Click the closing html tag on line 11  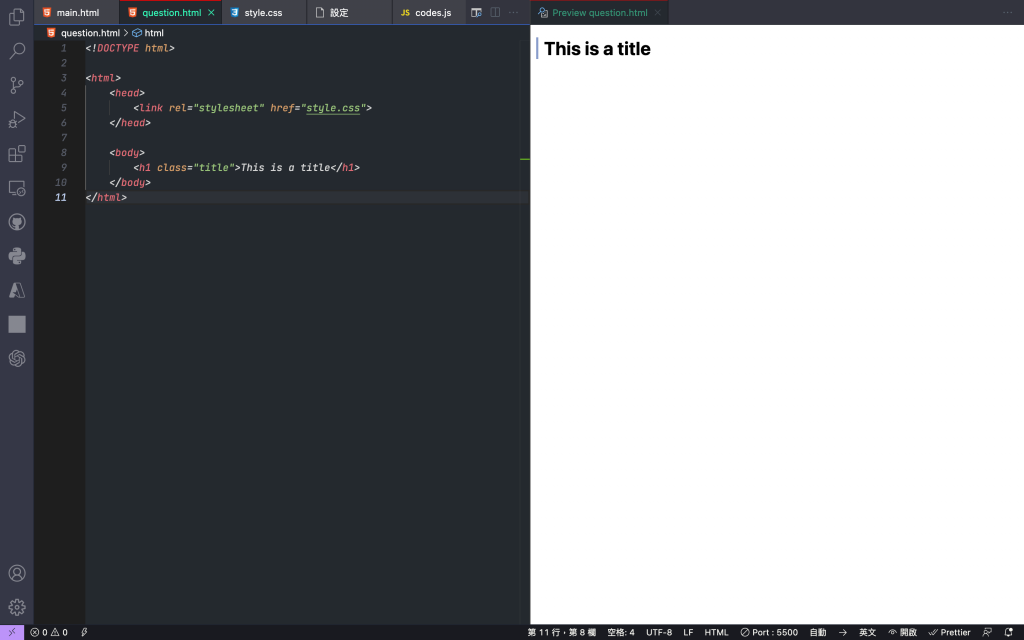tap(106, 197)
